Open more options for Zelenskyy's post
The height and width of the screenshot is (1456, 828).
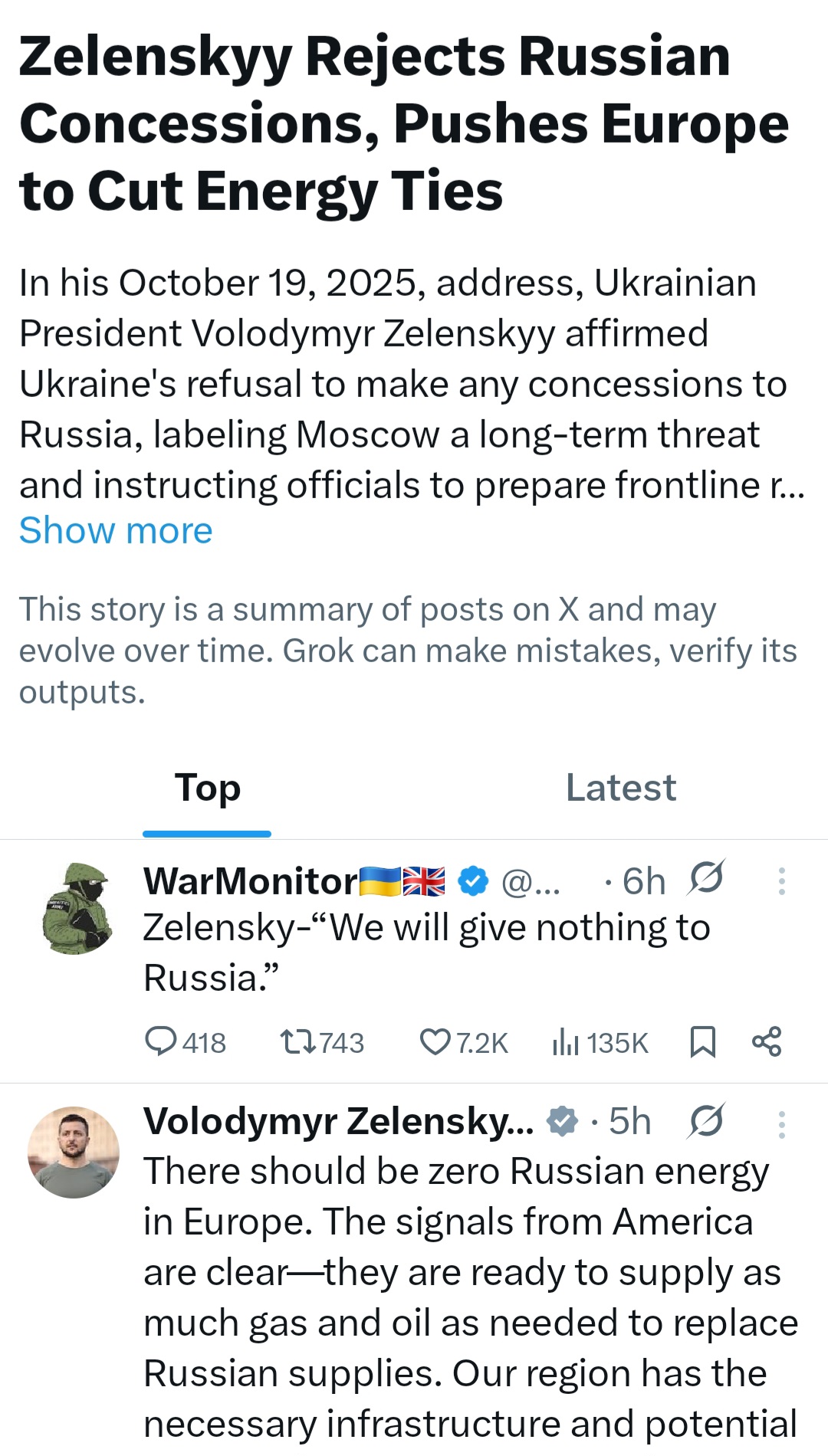coord(781,1124)
